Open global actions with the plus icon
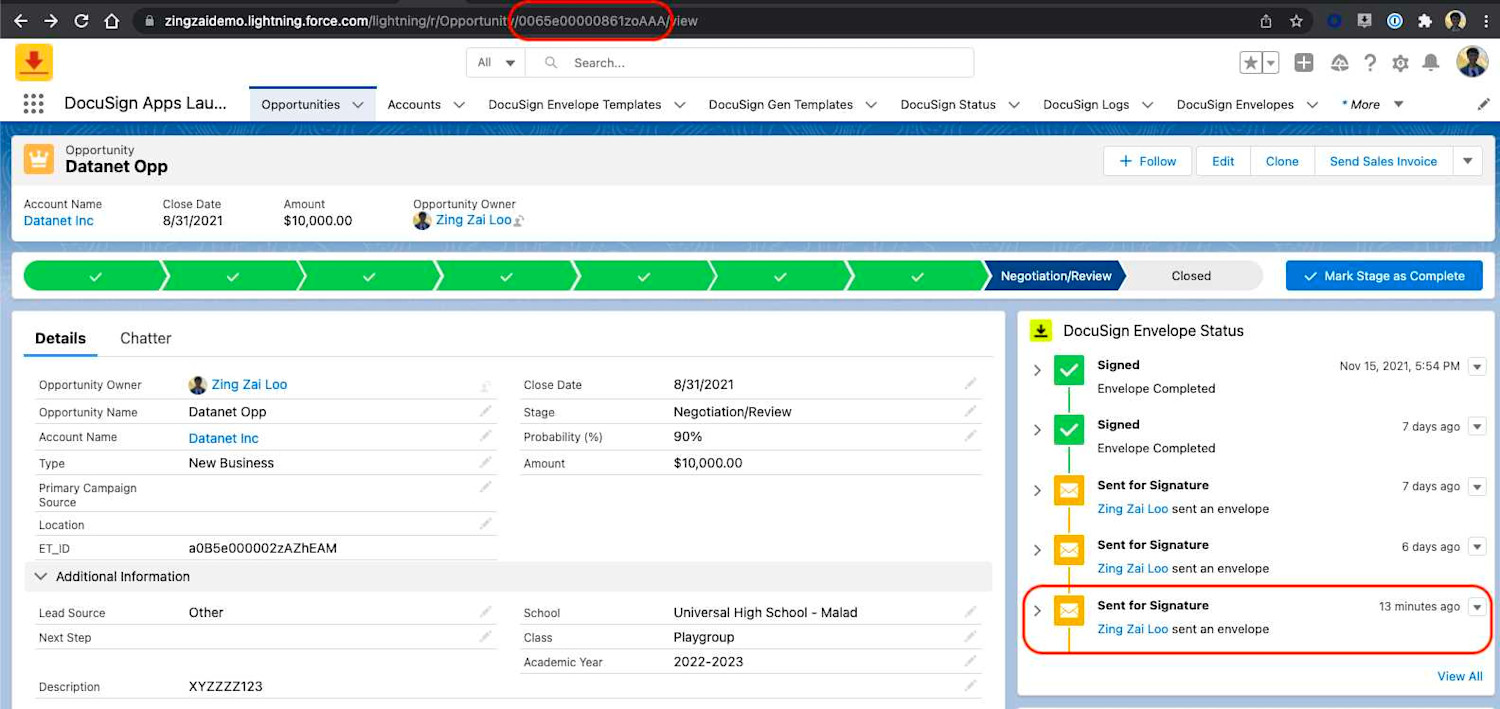 [1304, 62]
